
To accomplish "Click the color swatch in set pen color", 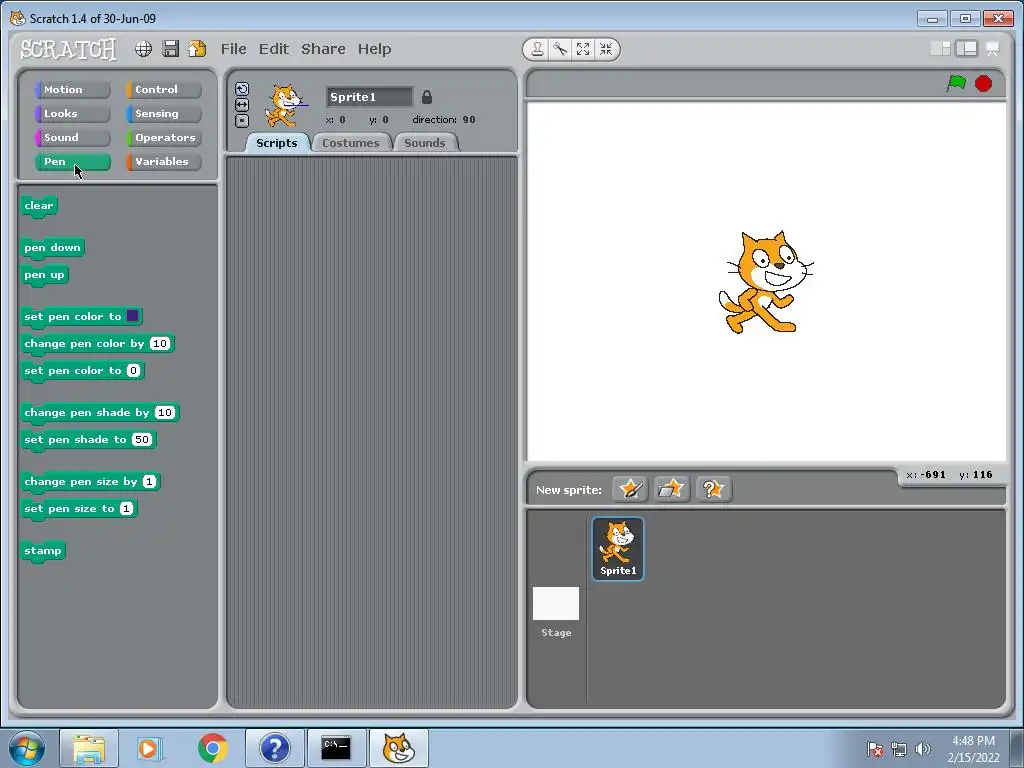I will 132,316.
